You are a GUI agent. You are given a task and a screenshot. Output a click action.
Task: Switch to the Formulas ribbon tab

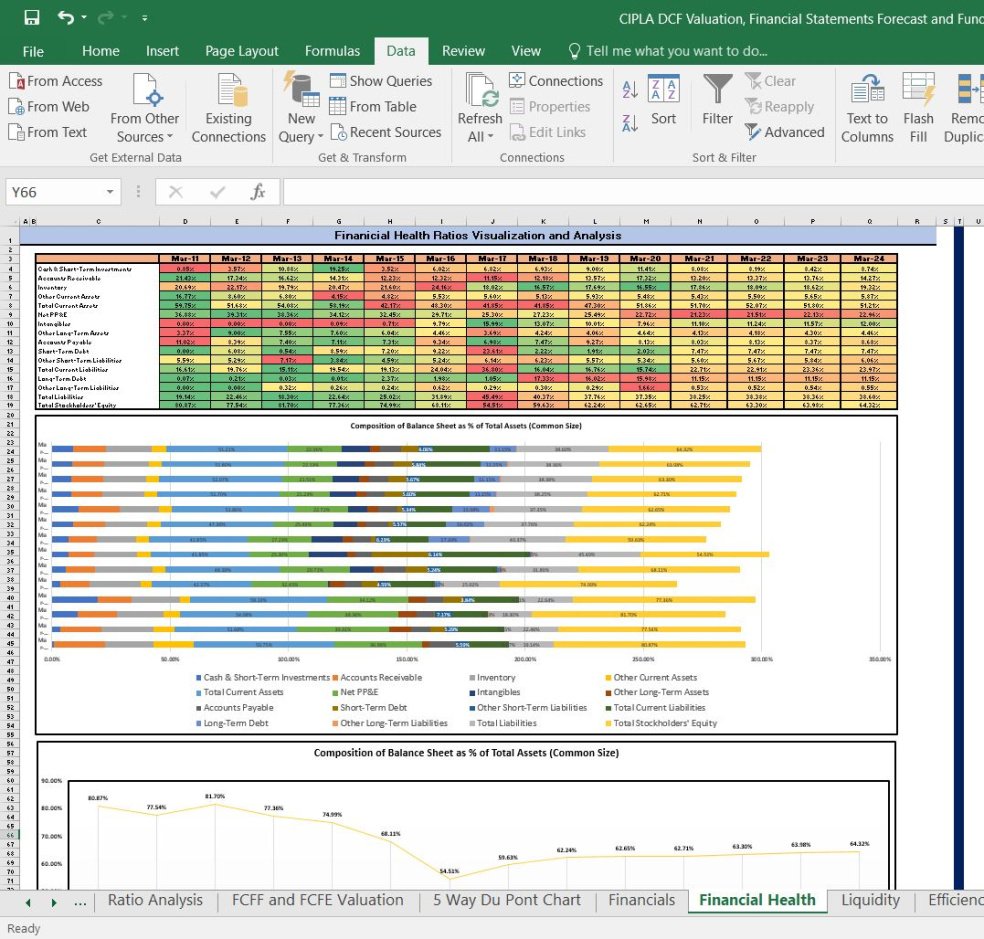click(333, 51)
